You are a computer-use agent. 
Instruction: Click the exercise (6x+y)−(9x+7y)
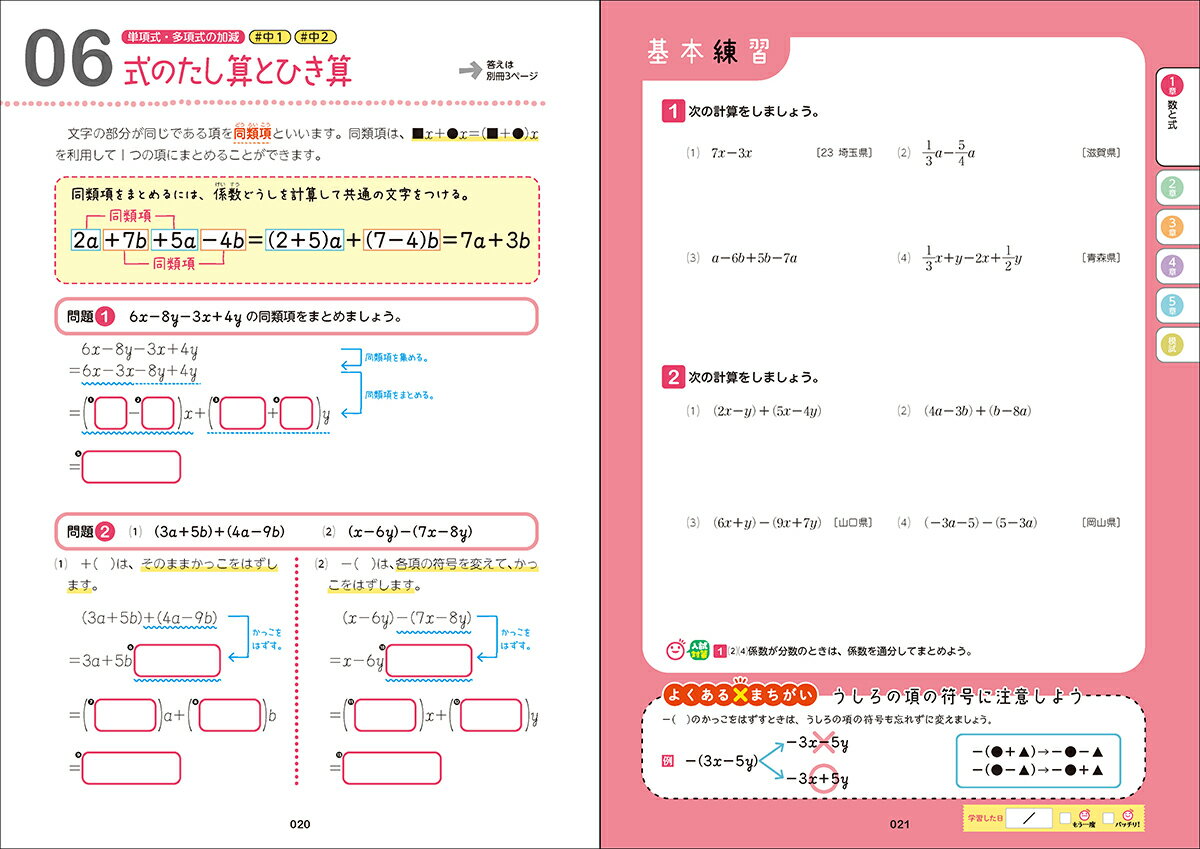point(766,522)
